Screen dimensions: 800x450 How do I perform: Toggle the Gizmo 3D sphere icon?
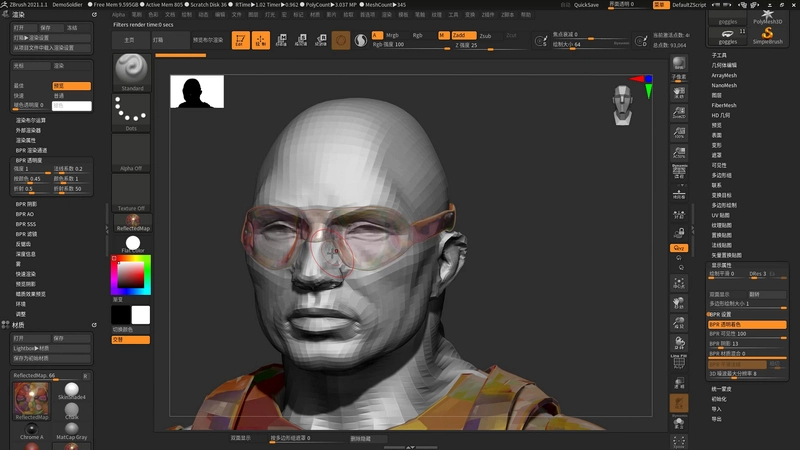[x=341, y=40]
